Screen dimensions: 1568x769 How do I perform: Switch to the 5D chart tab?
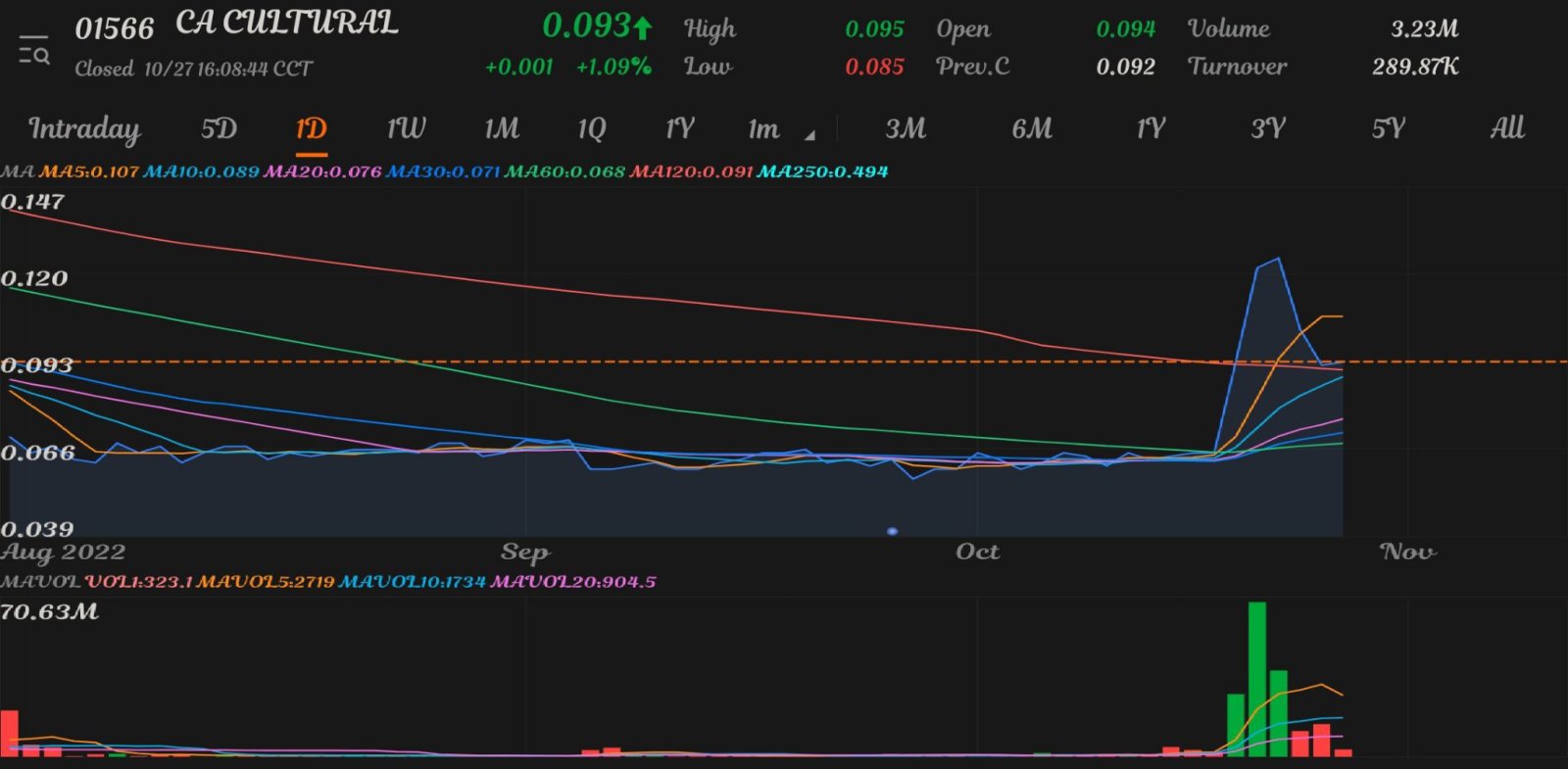tap(220, 128)
